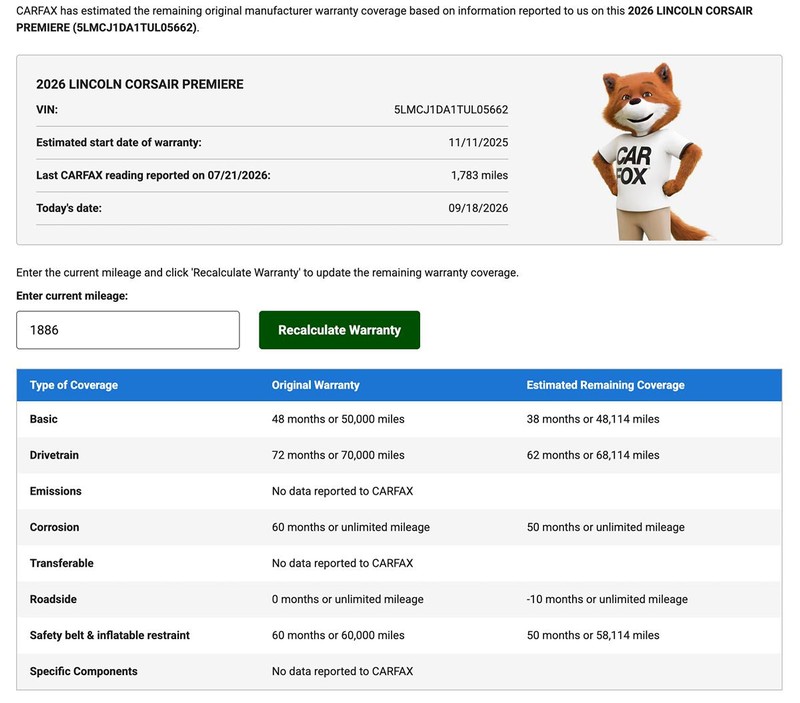Click the "Today's date:" label

[x=69, y=208]
